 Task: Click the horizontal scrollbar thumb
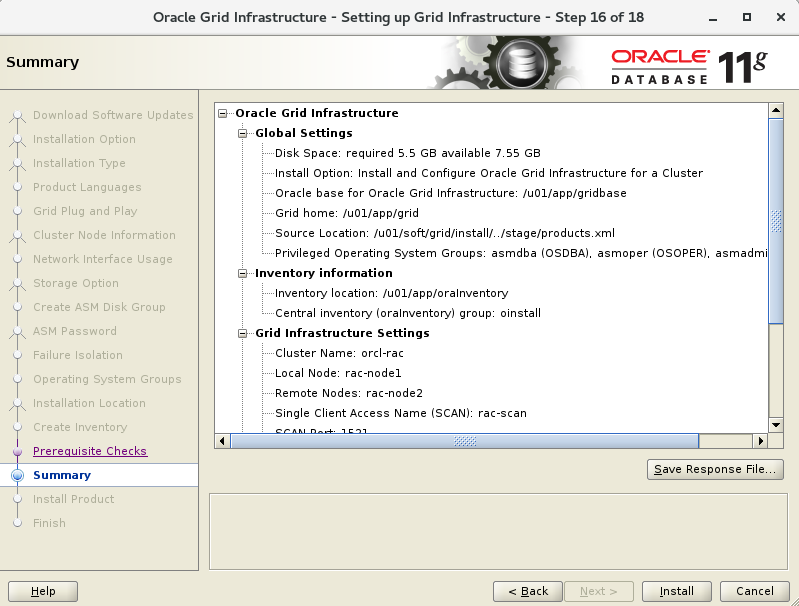coord(464,441)
